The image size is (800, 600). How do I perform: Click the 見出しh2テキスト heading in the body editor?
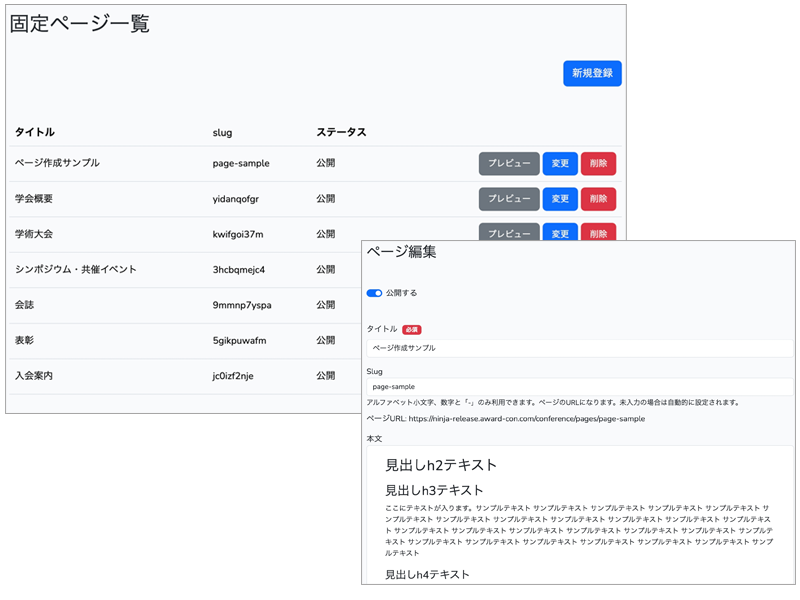click(441, 465)
